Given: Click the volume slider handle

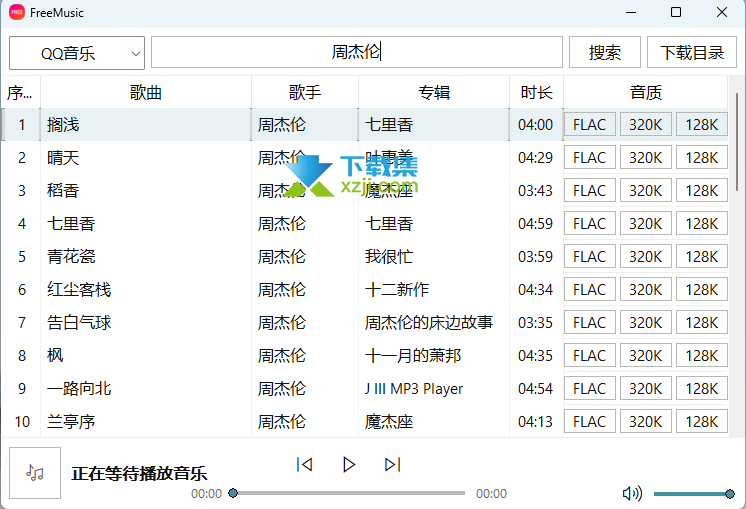Looking at the screenshot, I should click(730, 494).
